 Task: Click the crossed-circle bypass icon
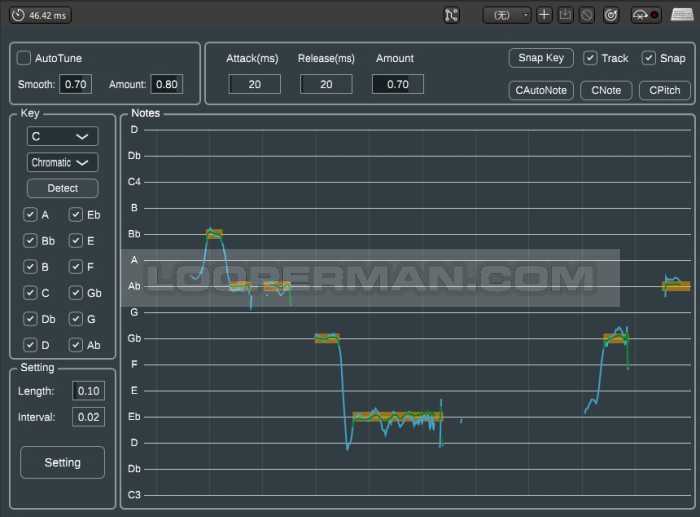point(586,15)
